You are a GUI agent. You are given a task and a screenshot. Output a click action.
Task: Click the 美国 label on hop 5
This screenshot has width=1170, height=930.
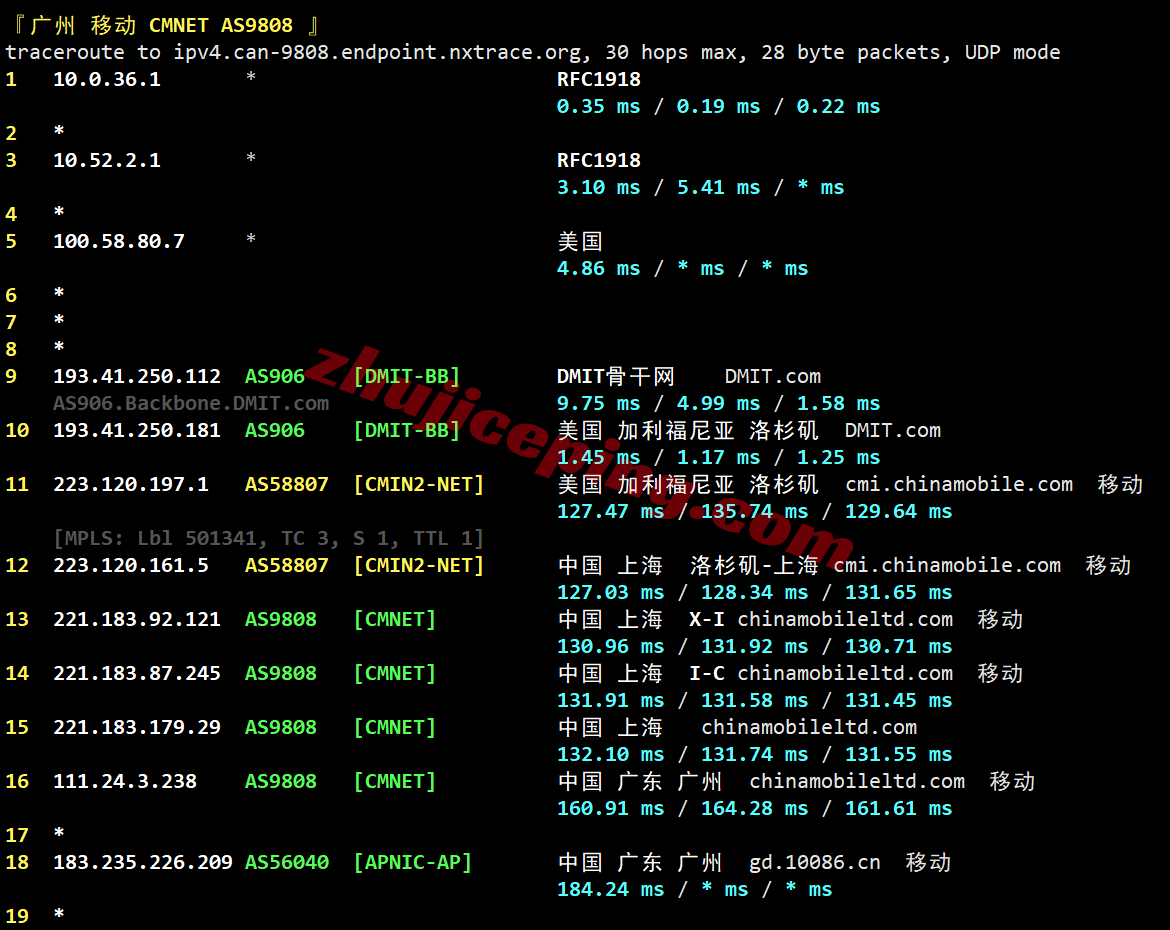pos(580,242)
